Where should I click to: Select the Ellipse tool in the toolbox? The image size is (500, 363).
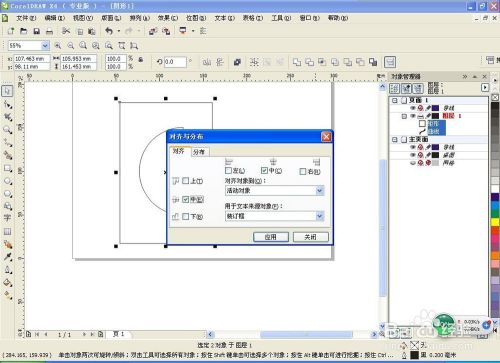pos(7,181)
